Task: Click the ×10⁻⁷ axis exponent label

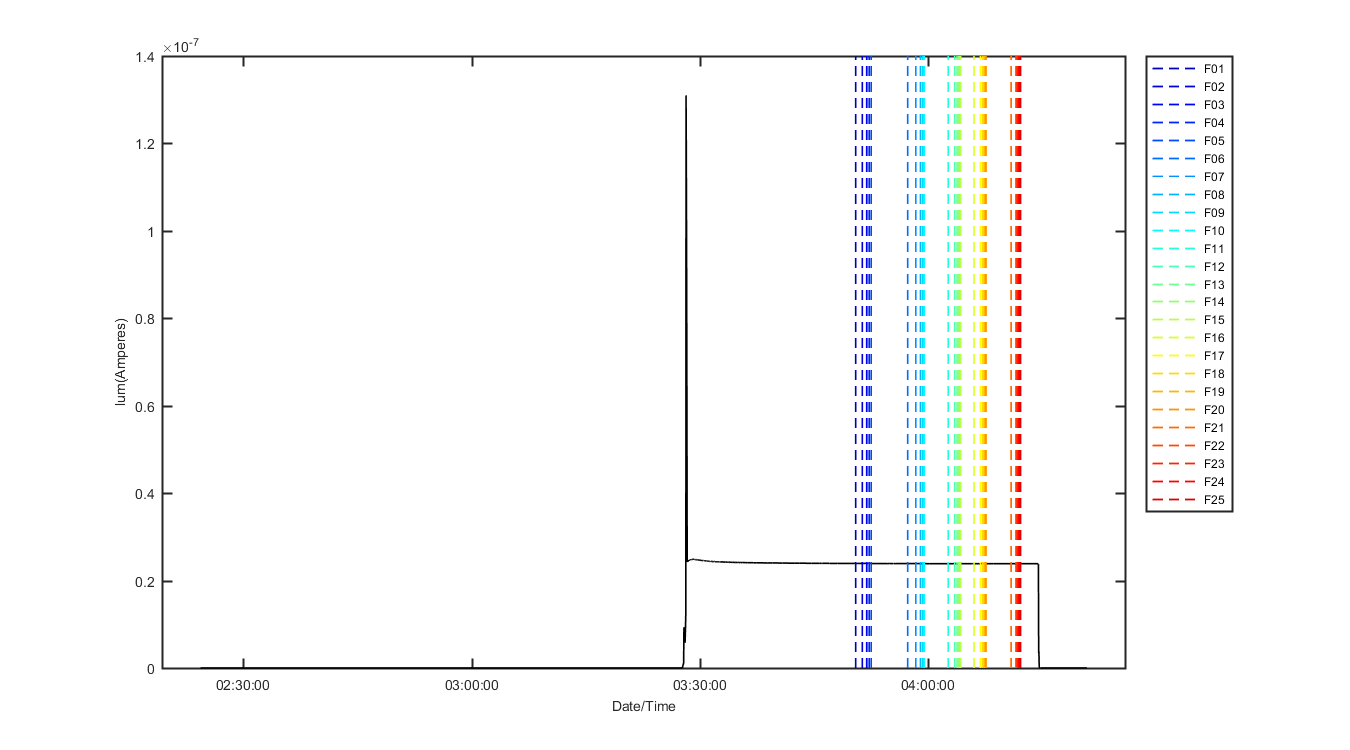Action: (x=183, y=46)
